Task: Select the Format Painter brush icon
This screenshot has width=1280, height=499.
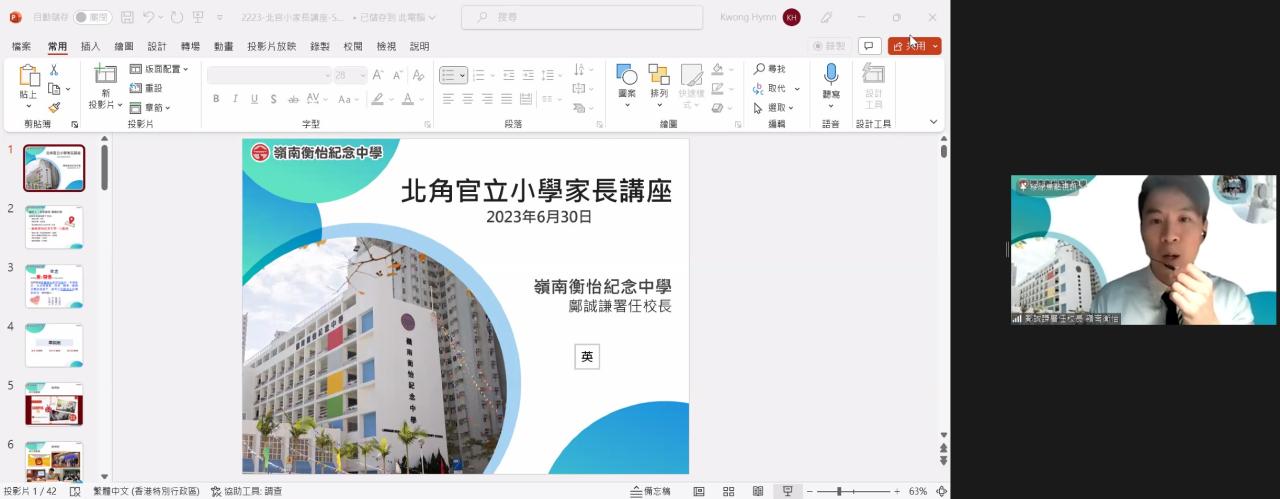Action: 54,107
